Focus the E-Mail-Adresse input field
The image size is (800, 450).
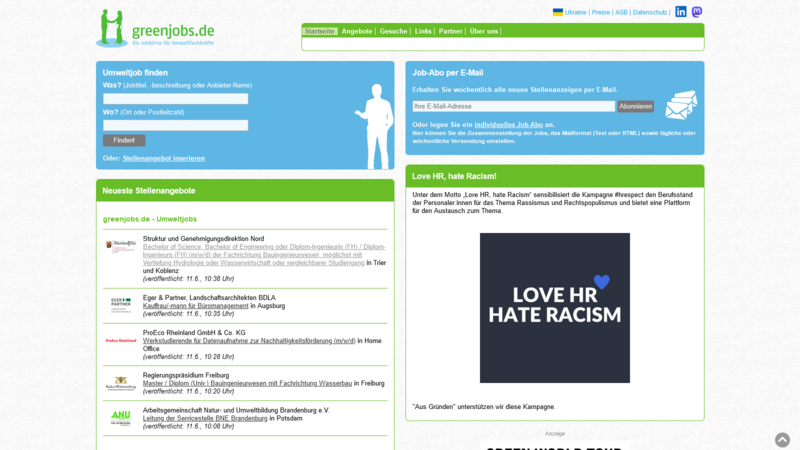click(513, 106)
